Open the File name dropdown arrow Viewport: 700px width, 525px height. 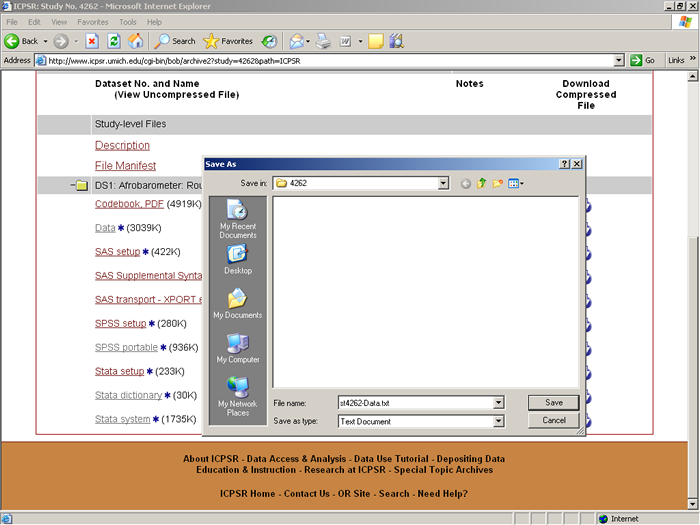(499, 403)
